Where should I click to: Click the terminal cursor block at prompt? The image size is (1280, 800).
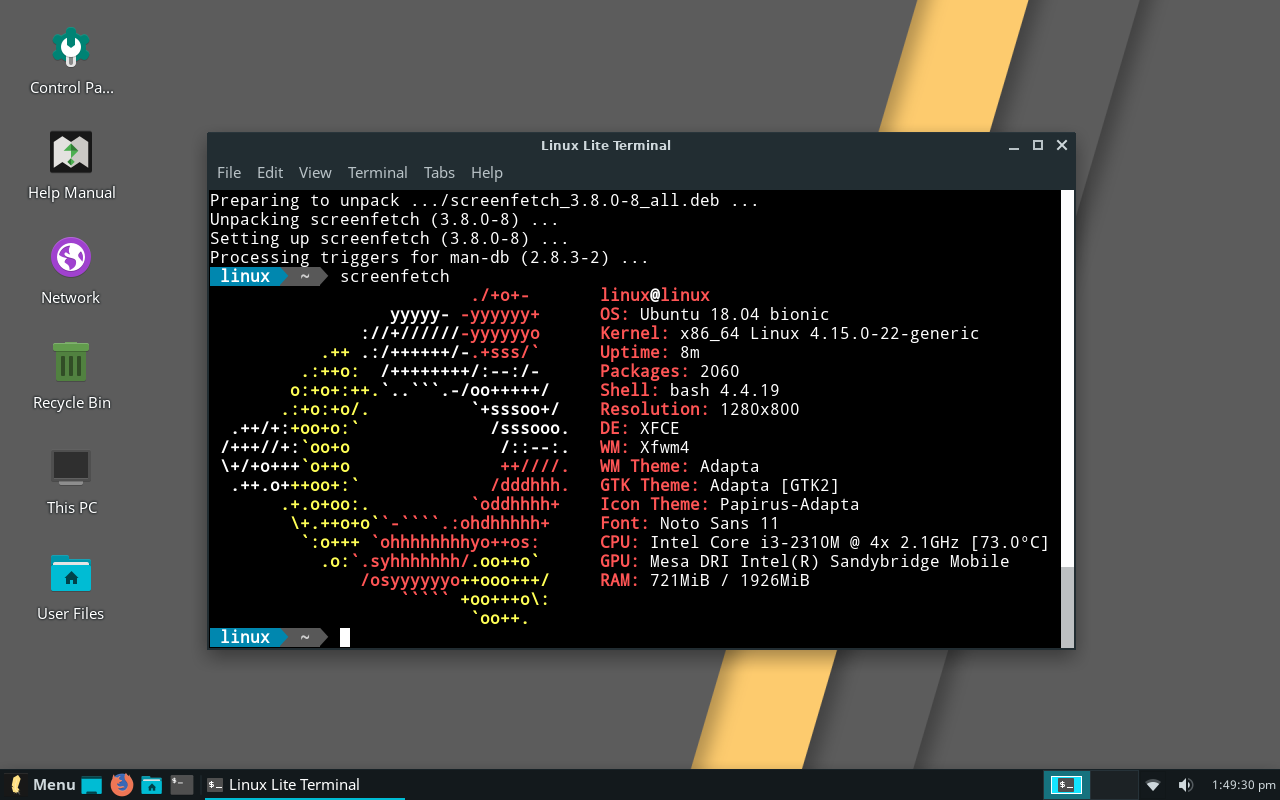click(345, 638)
